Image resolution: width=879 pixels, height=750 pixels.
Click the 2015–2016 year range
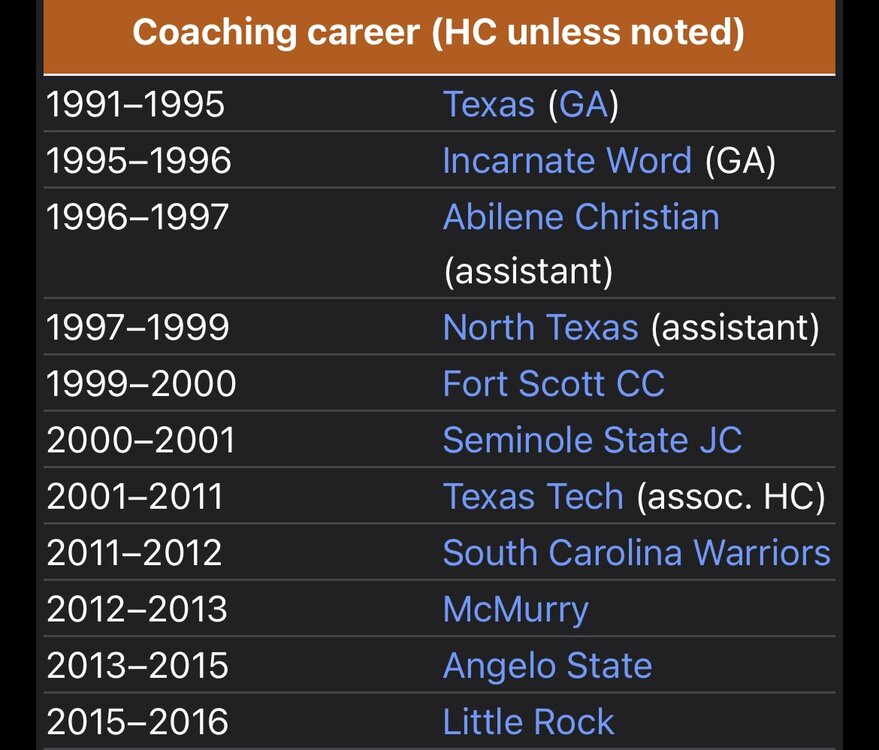coord(138,721)
